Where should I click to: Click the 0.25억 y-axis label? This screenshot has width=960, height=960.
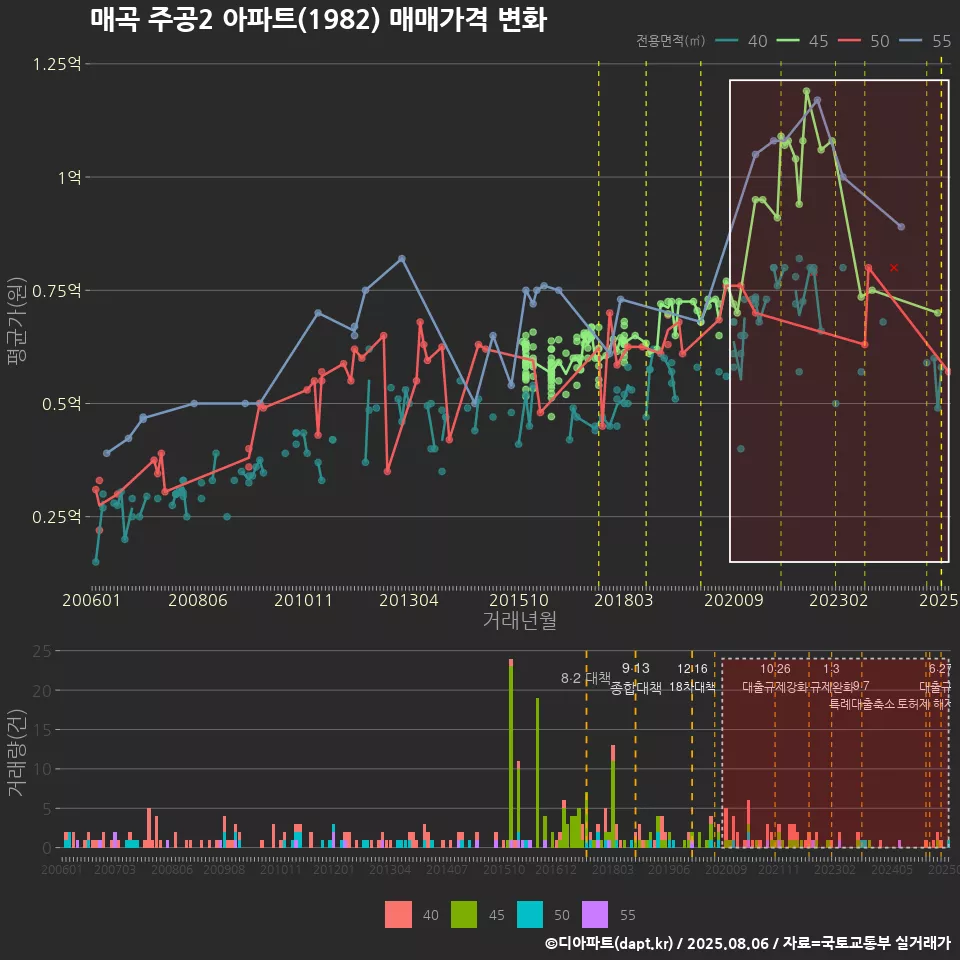(56, 517)
